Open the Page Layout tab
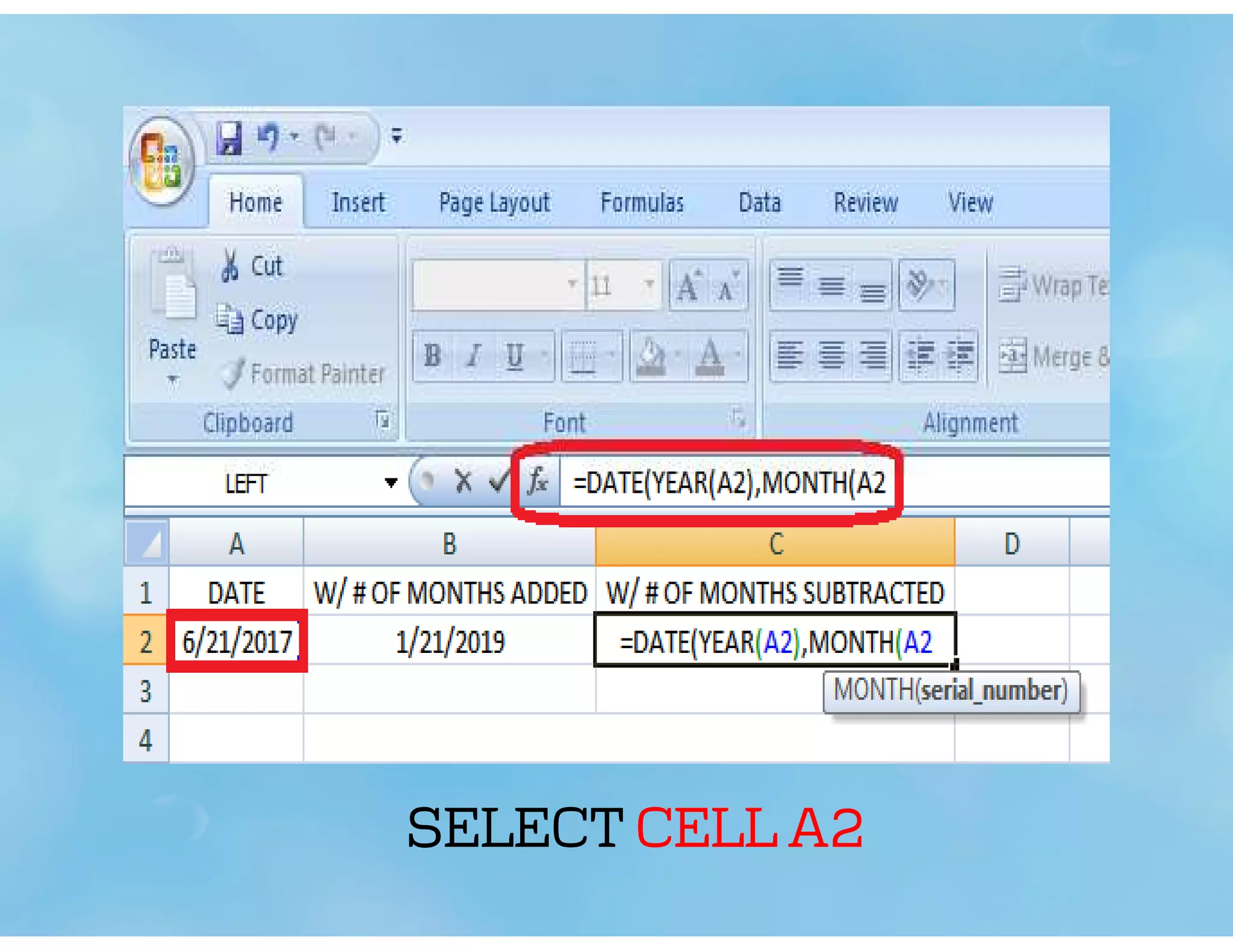This screenshot has width=1233, height=952. coord(494,203)
